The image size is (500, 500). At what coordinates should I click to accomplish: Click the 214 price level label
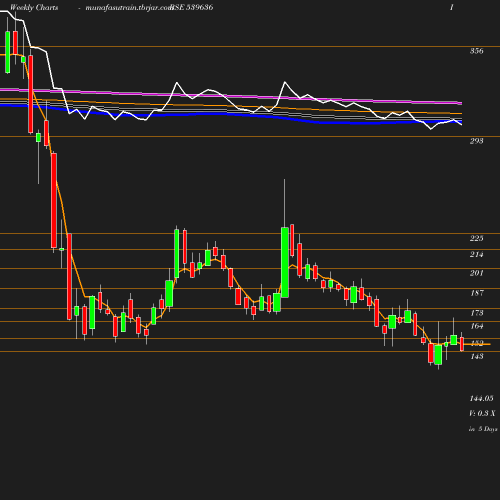(x=476, y=255)
